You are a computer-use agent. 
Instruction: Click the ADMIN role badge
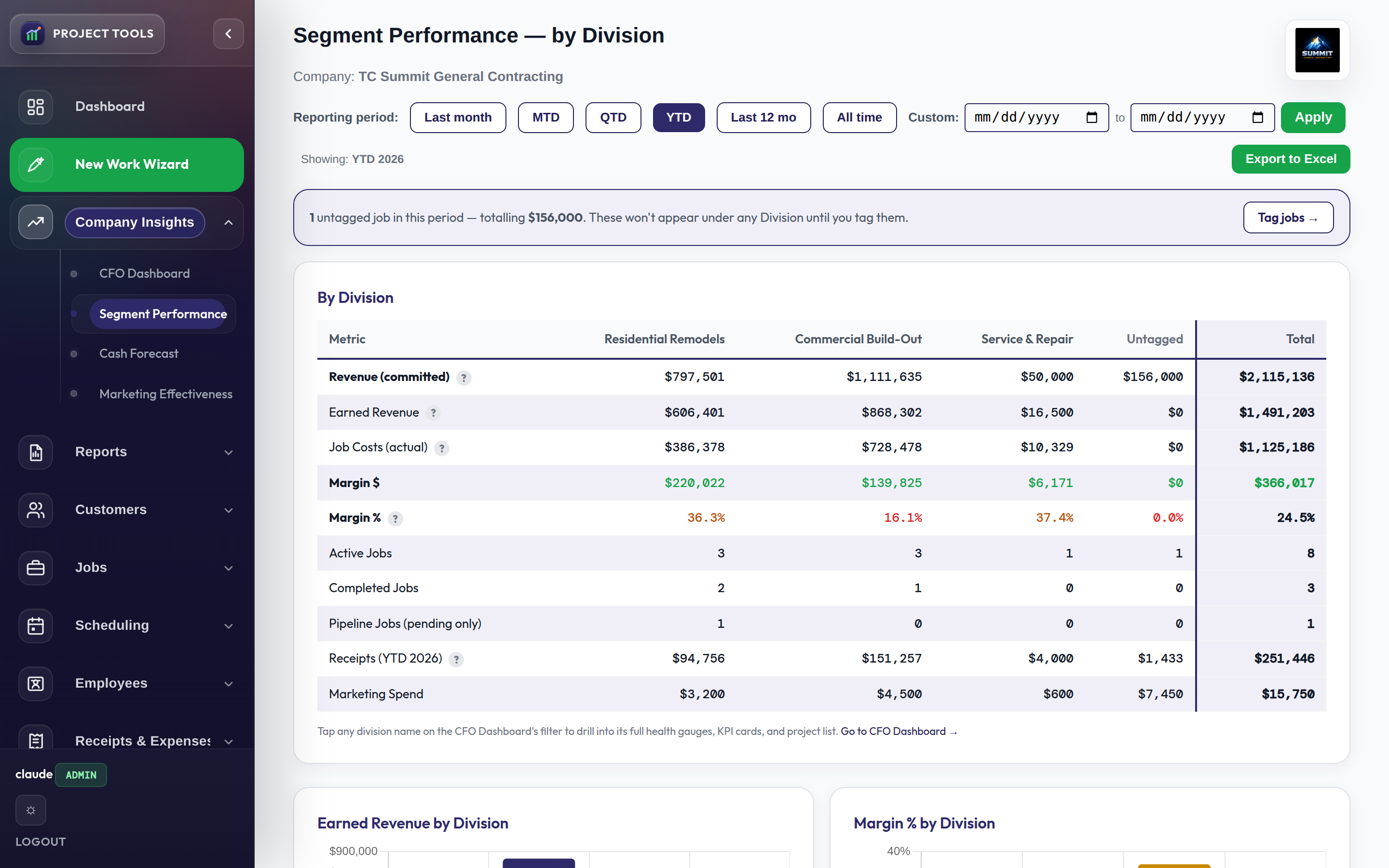(x=81, y=775)
